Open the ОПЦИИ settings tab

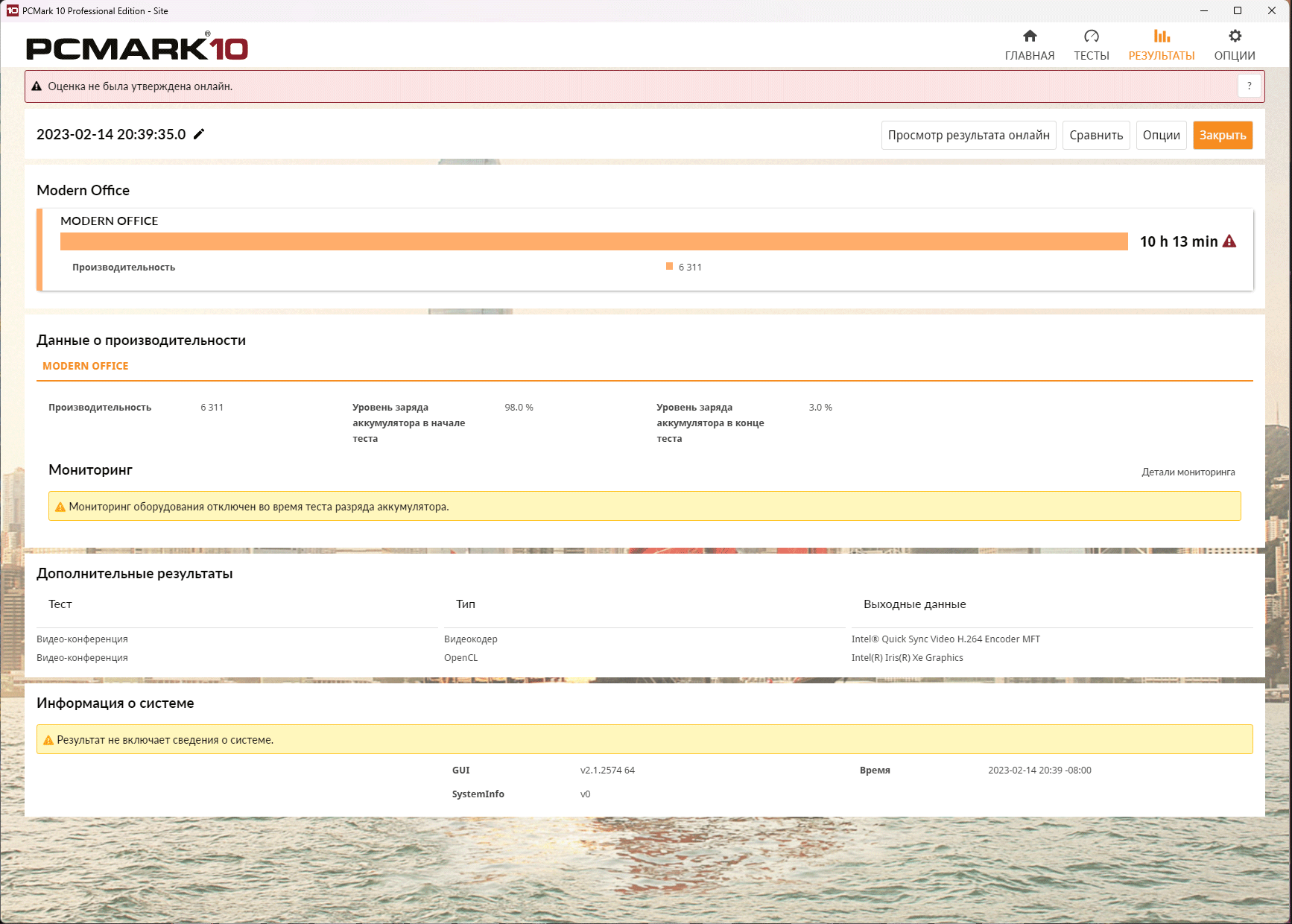point(1235,45)
